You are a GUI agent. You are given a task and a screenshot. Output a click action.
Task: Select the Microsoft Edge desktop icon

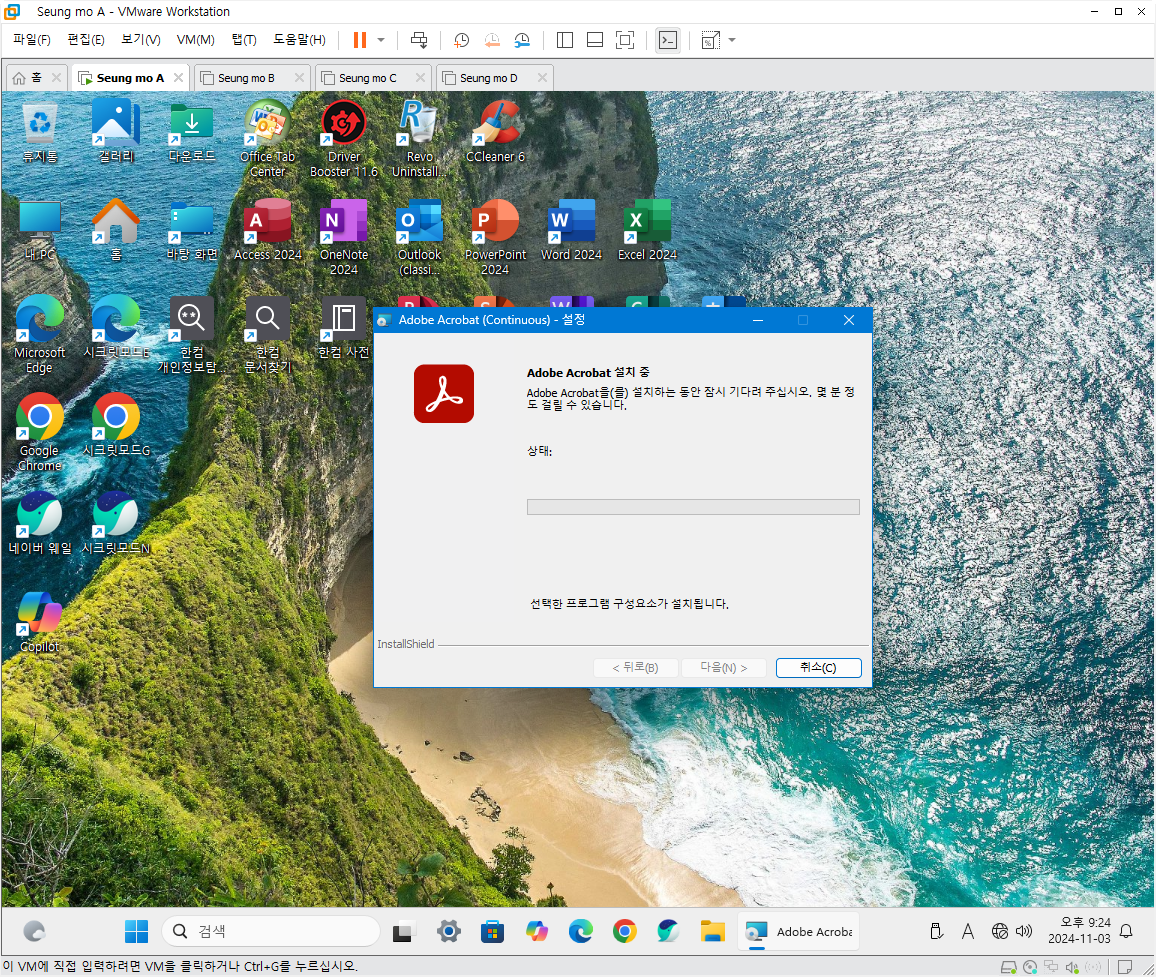pos(40,335)
